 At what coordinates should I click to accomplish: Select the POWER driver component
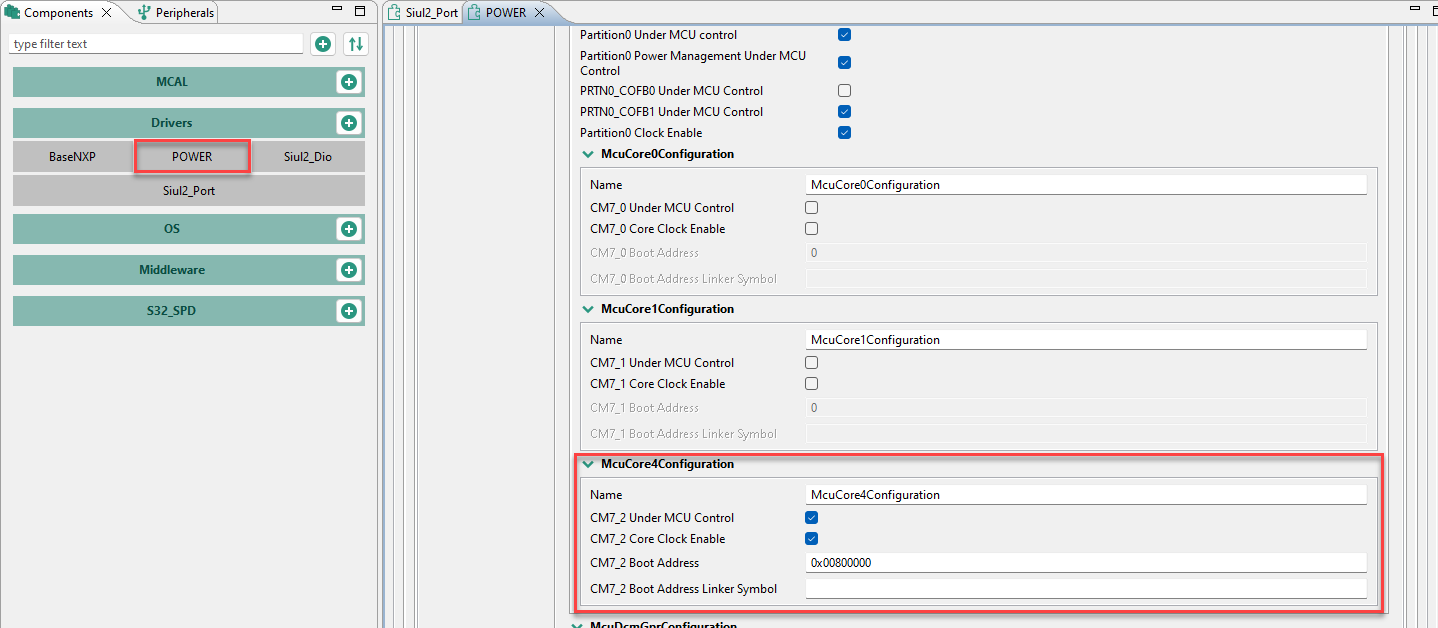(192, 157)
